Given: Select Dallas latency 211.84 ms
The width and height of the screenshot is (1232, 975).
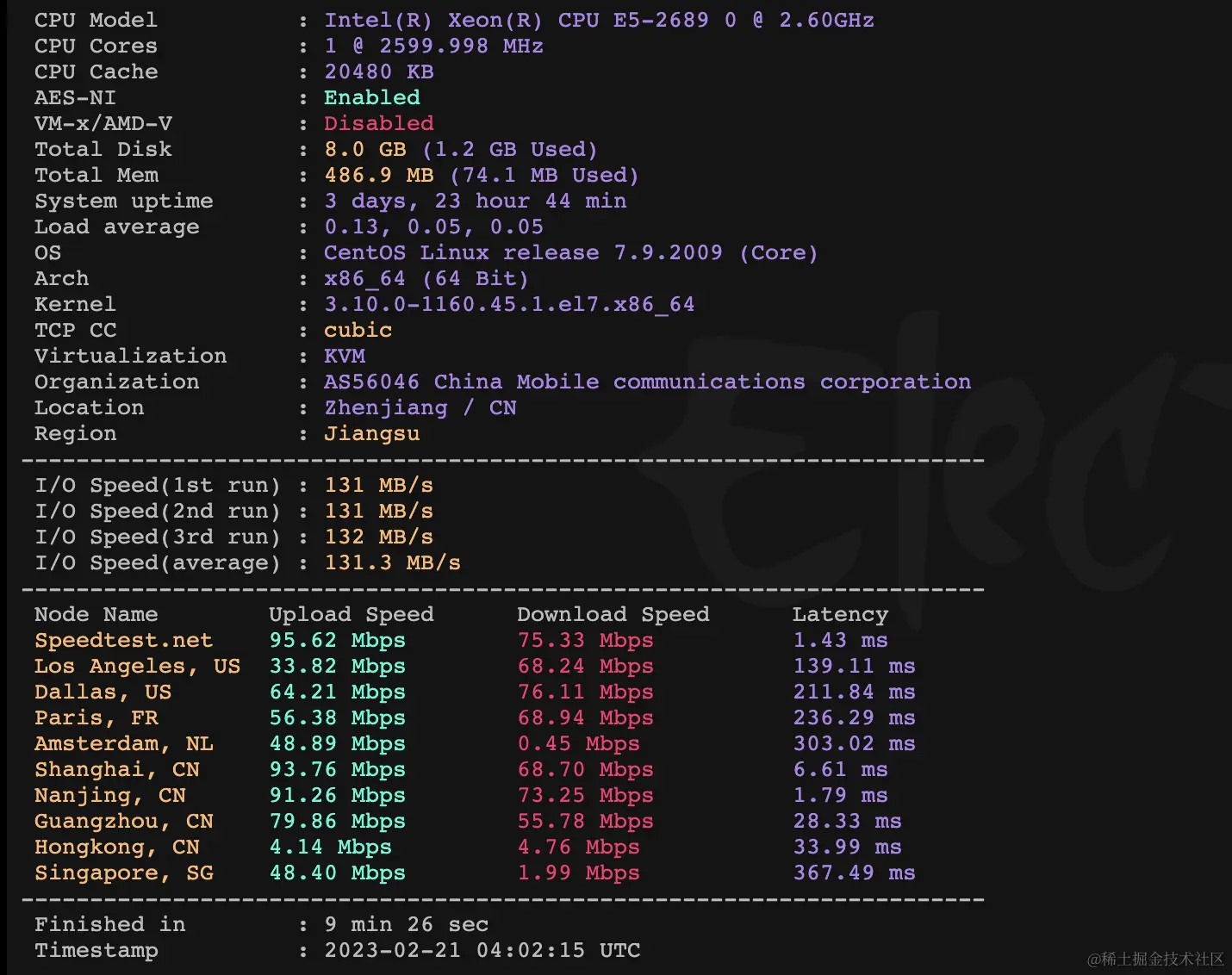Looking at the screenshot, I should [x=854, y=692].
